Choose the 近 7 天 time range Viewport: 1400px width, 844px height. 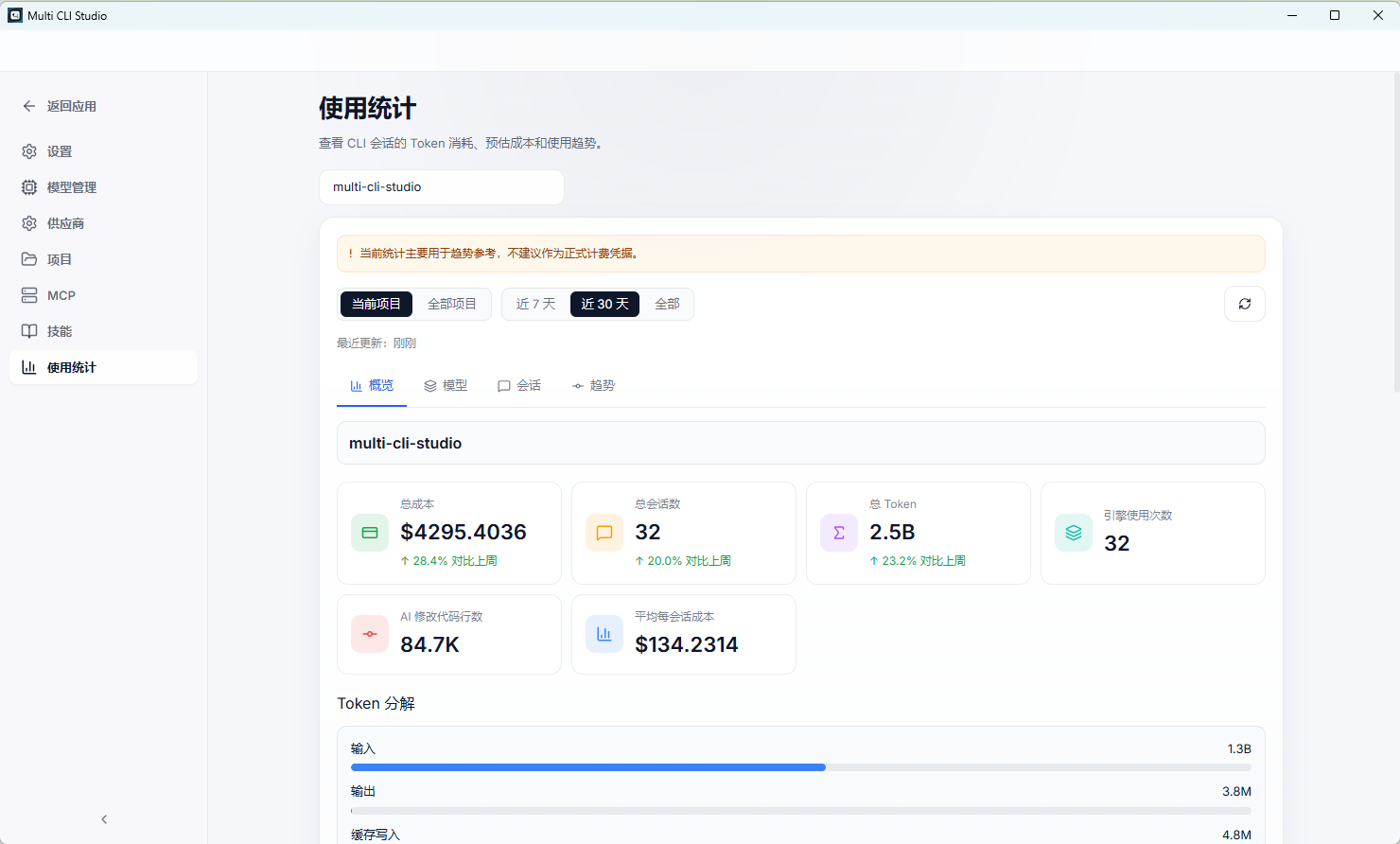pyautogui.click(x=535, y=304)
